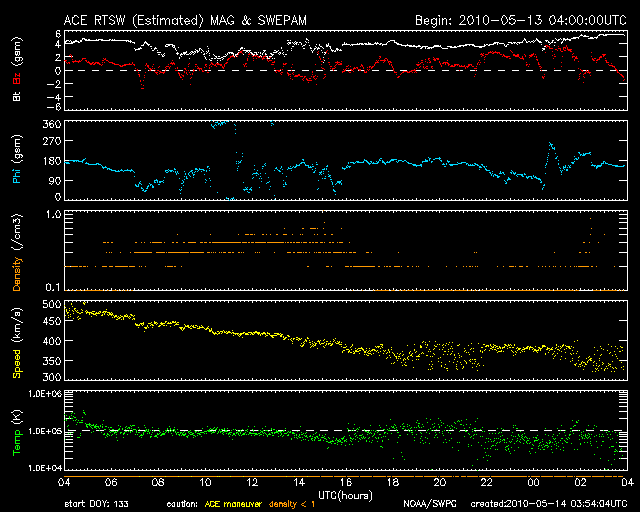Click the Density (/cm3) axis label
The image size is (640, 512).
tap(15, 250)
